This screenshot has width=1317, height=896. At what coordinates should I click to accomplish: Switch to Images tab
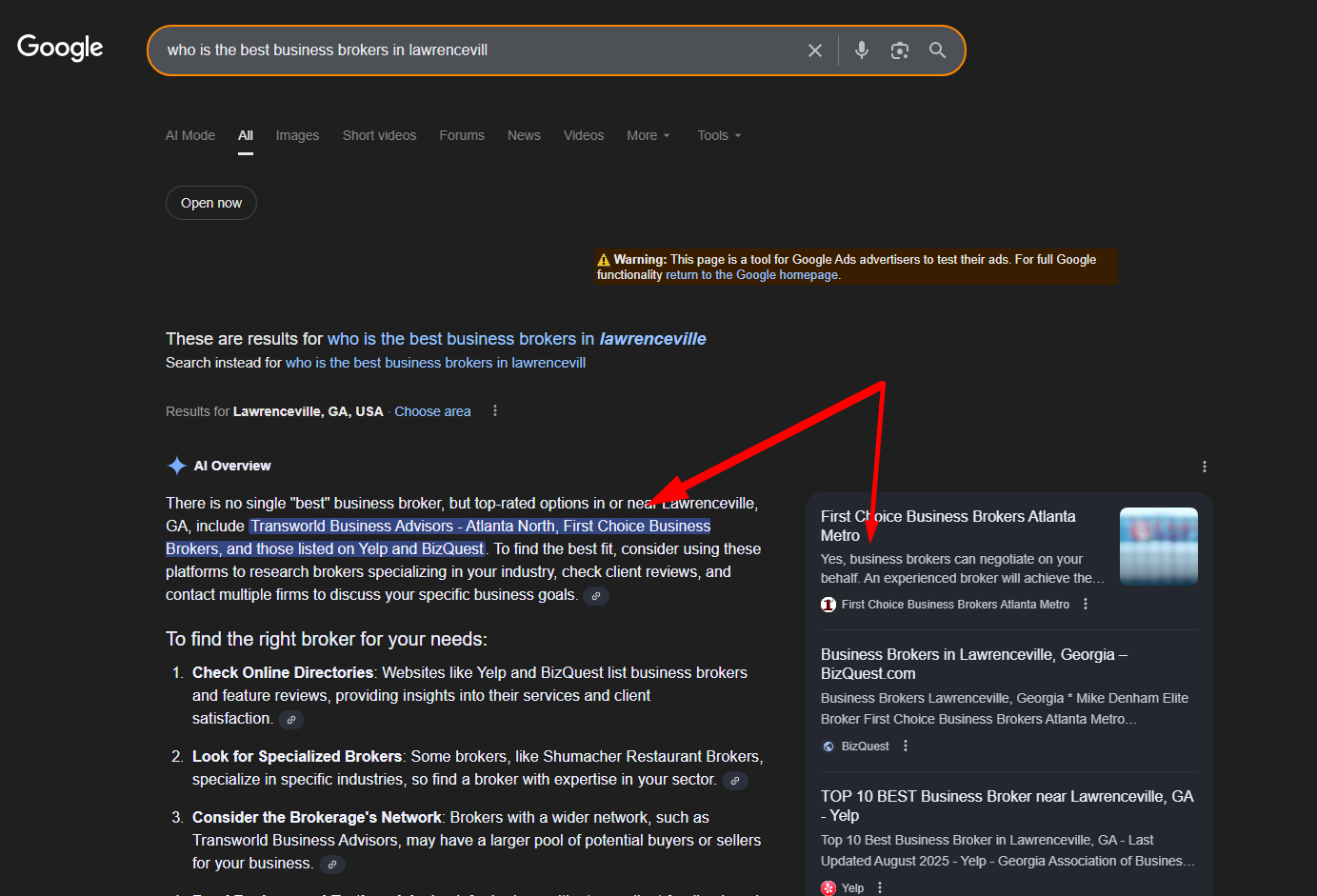(298, 135)
